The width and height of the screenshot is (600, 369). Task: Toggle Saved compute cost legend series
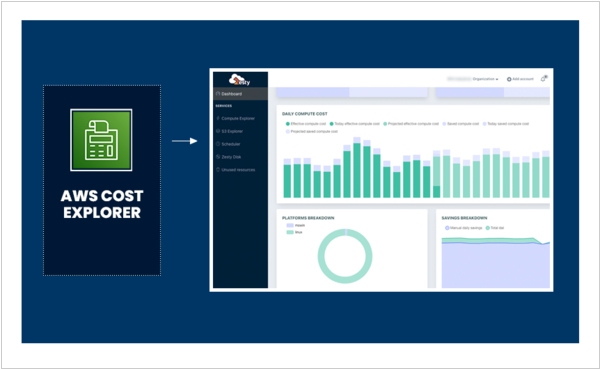[x=461, y=124]
